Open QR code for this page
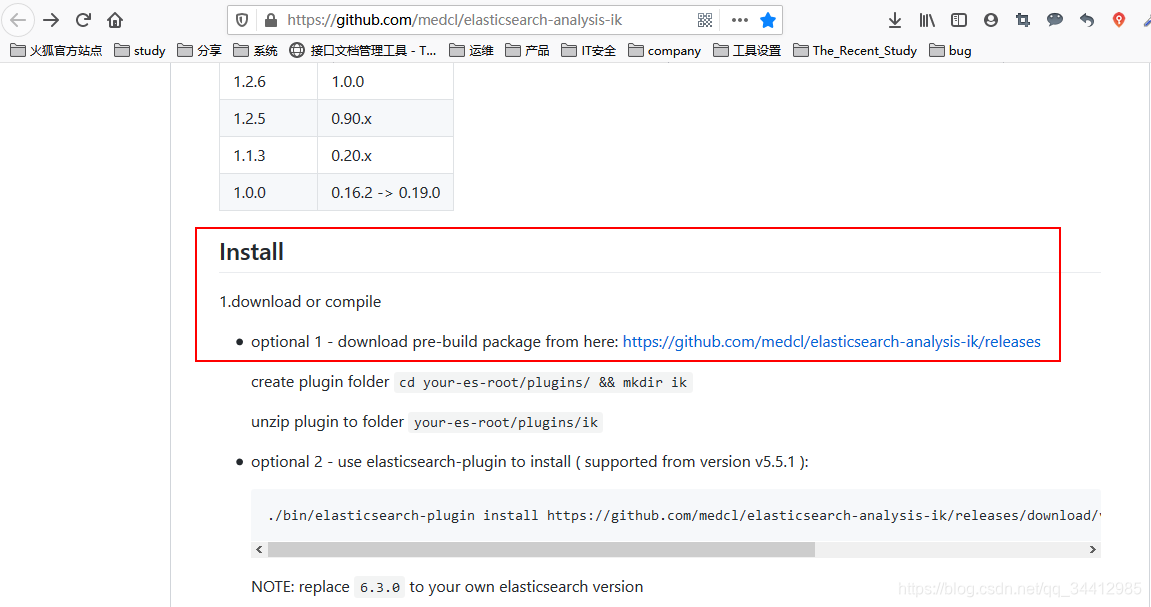The width and height of the screenshot is (1151, 607). pyautogui.click(x=705, y=20)
